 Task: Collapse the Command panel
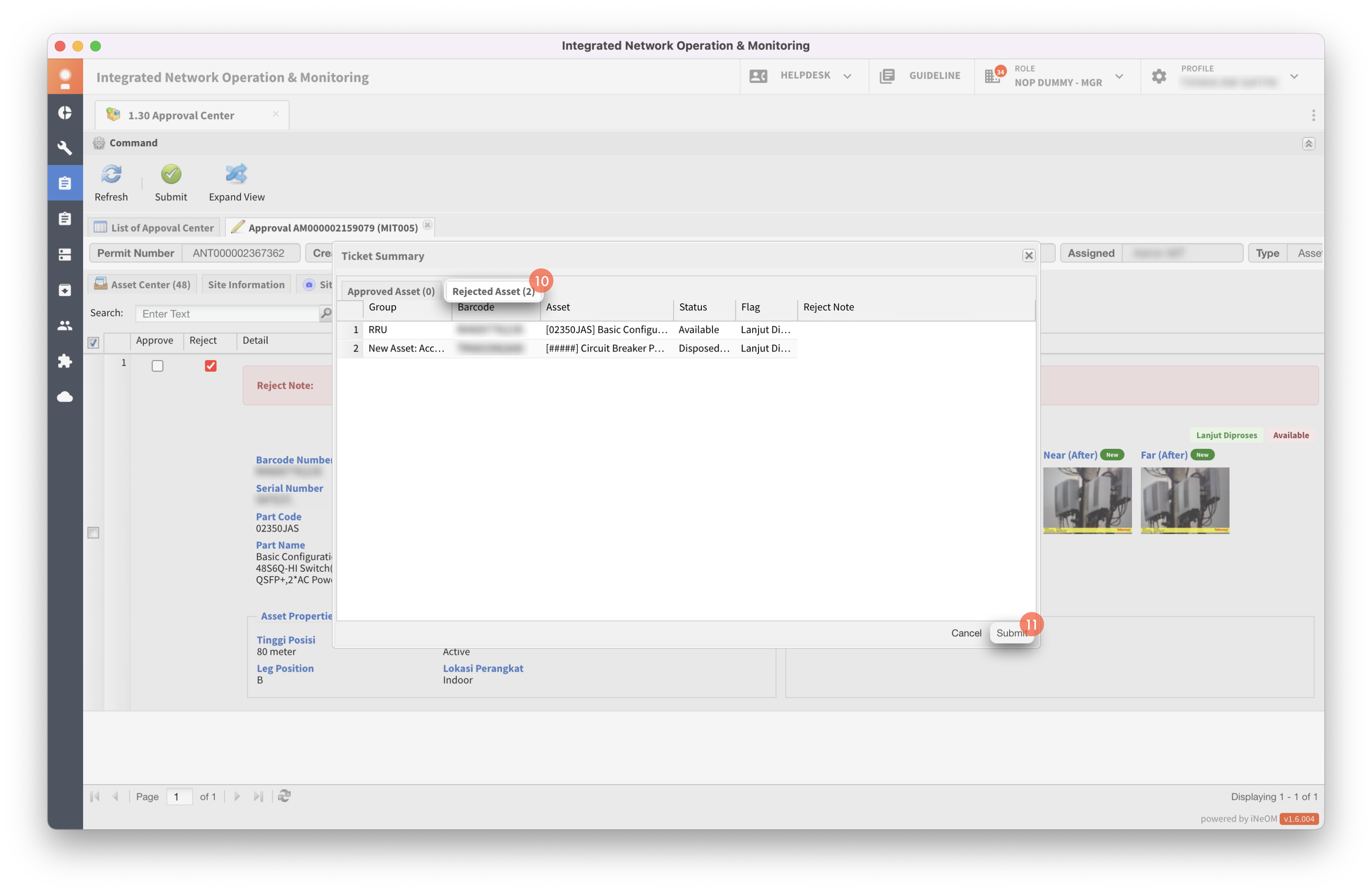coord(1308,144)
